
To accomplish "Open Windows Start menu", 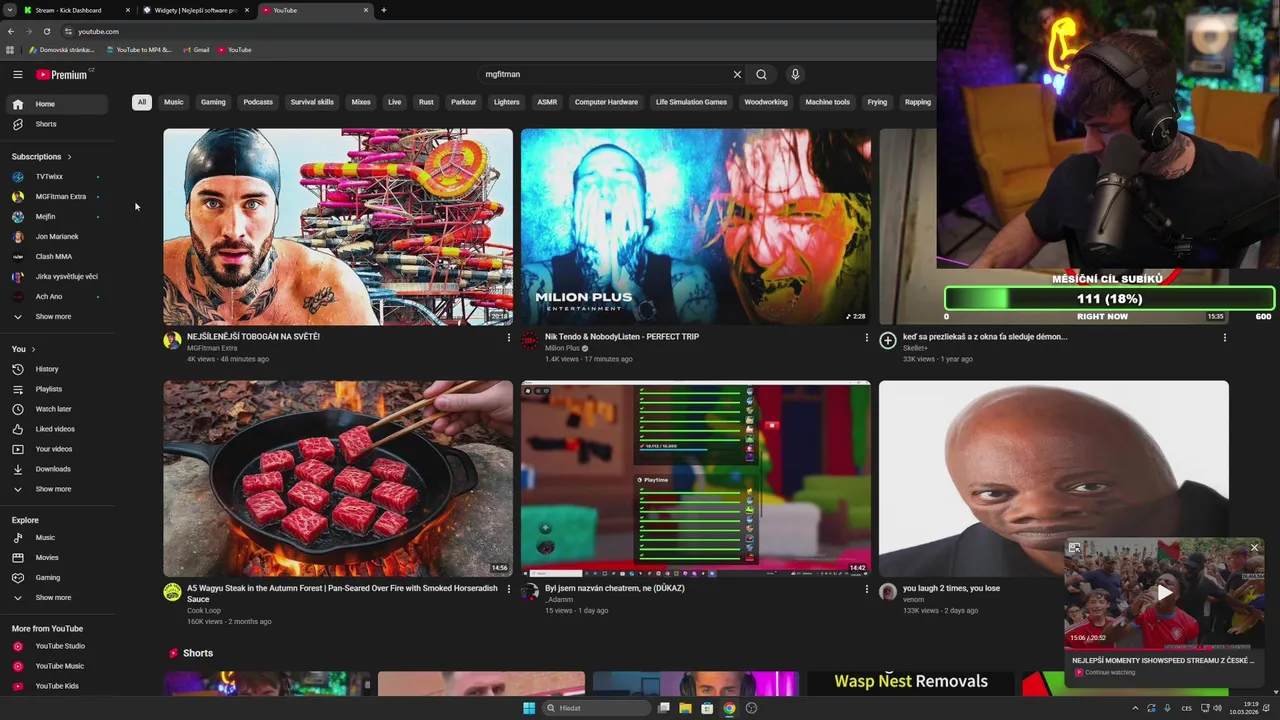I will 529,708.
